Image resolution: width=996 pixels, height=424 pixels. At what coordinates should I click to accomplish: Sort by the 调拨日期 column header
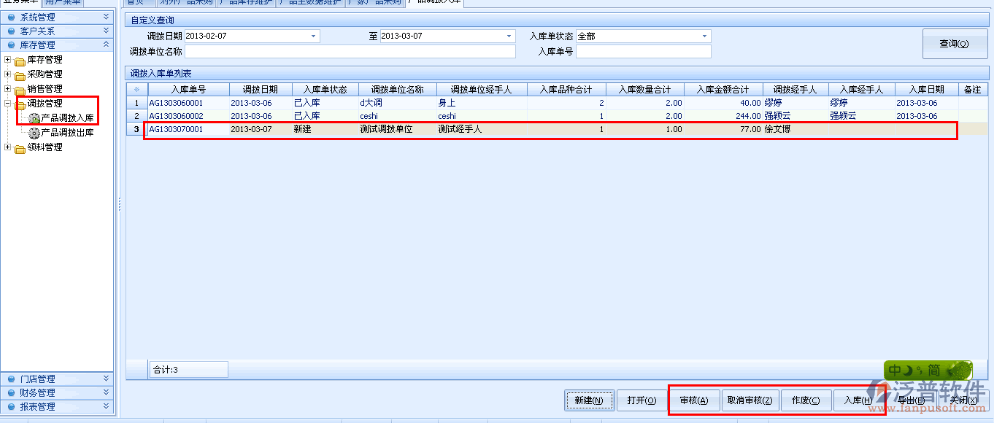[x=261, y=89]
